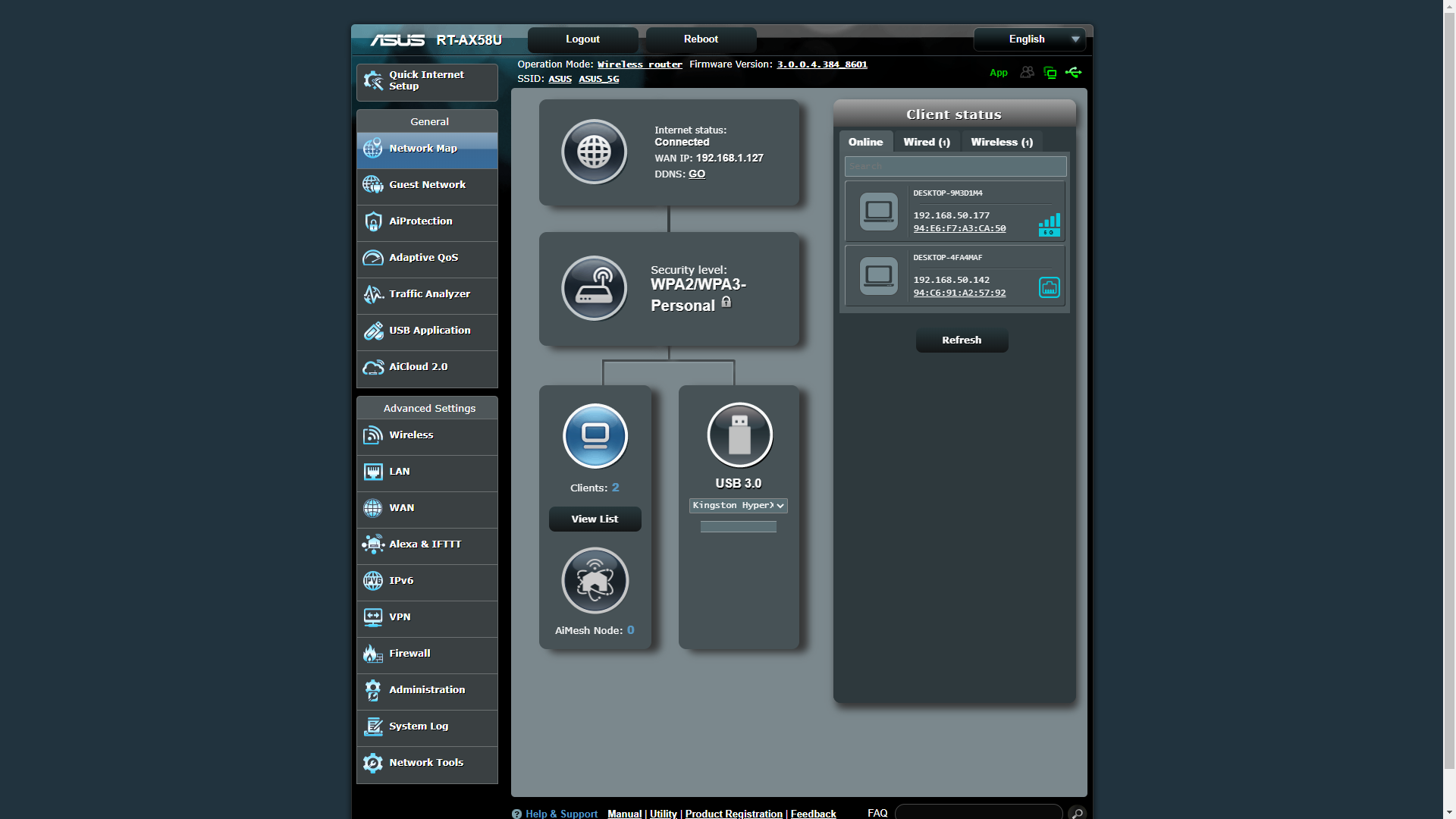Click the Clients computer icon
This screenshot has height=819, width=1456.
pos(595,436)
